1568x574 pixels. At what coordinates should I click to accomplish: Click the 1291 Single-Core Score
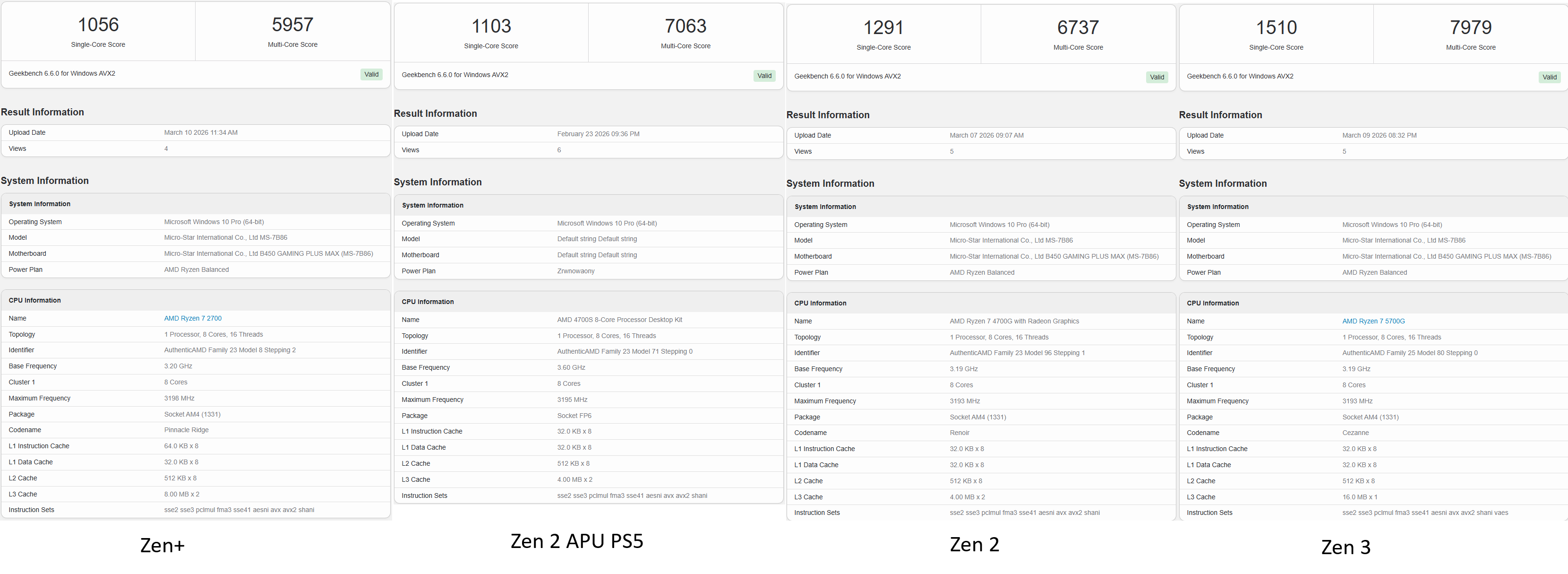tap(883, 27)
